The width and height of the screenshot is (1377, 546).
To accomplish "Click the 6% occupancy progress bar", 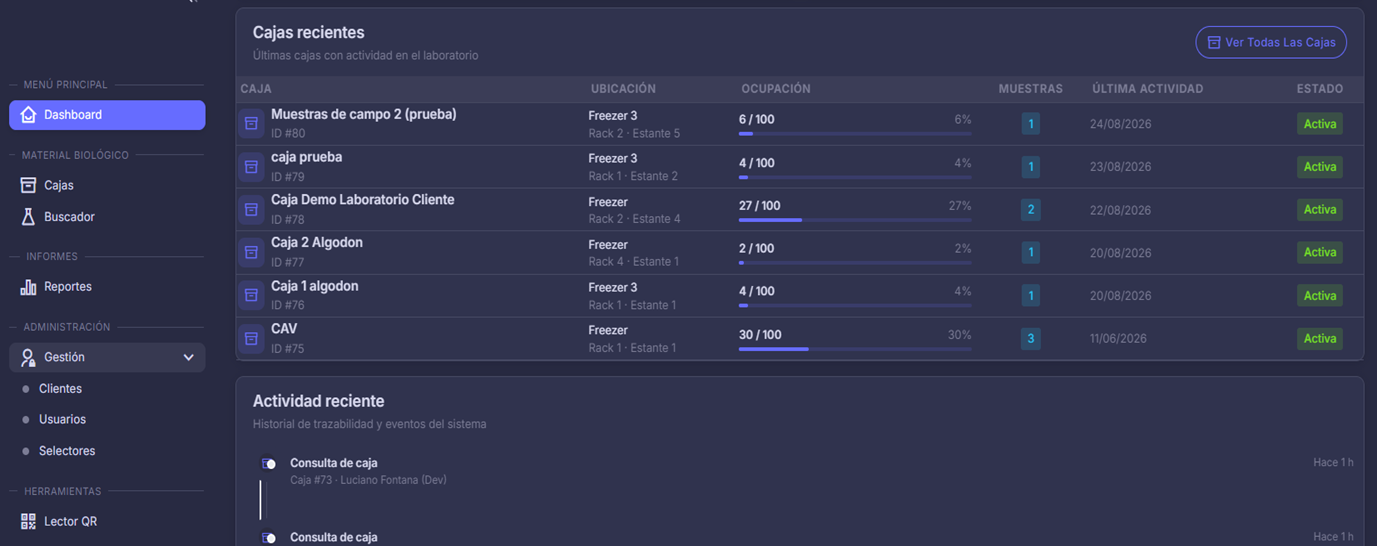I will pos(855,133).
